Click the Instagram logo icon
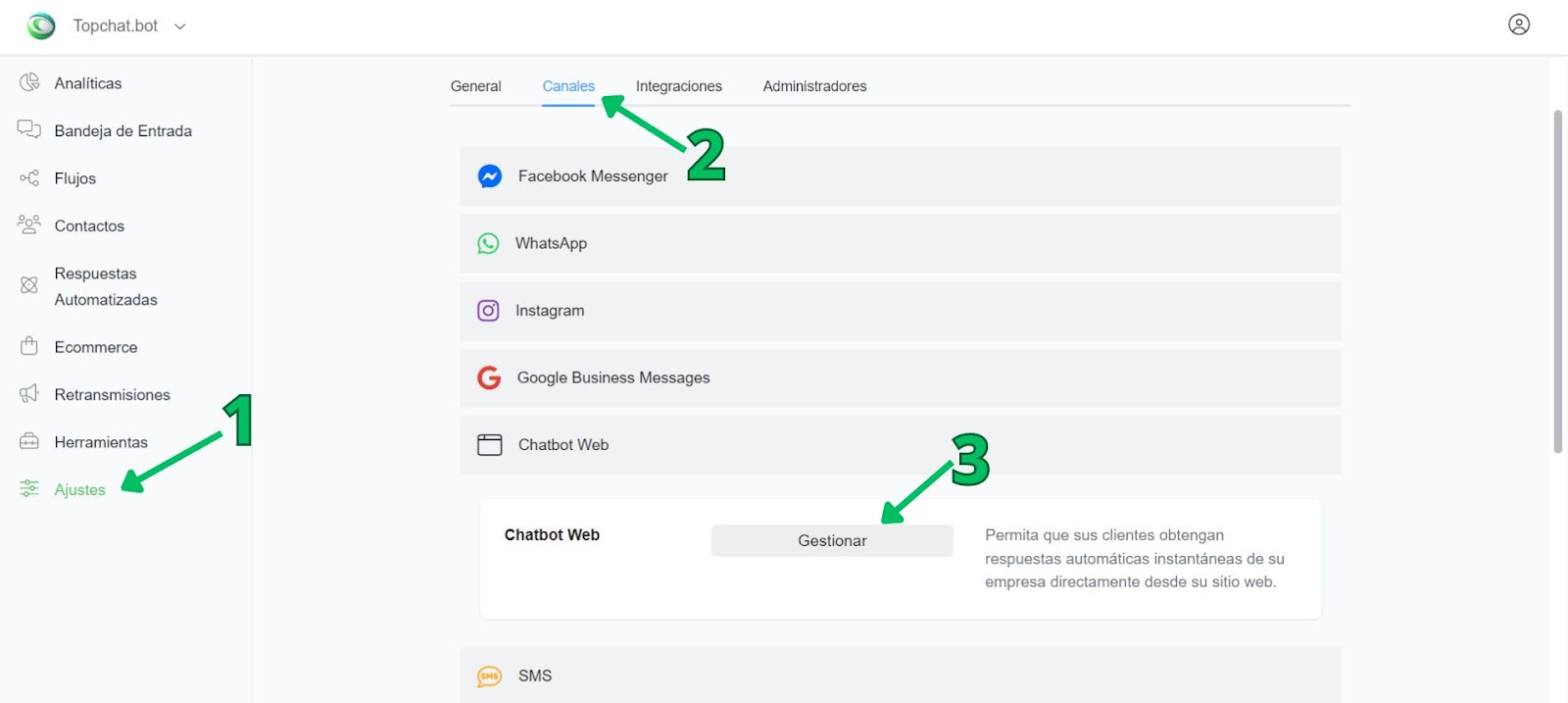This screenshot has width=1568, height=703. tap(488, 311)
